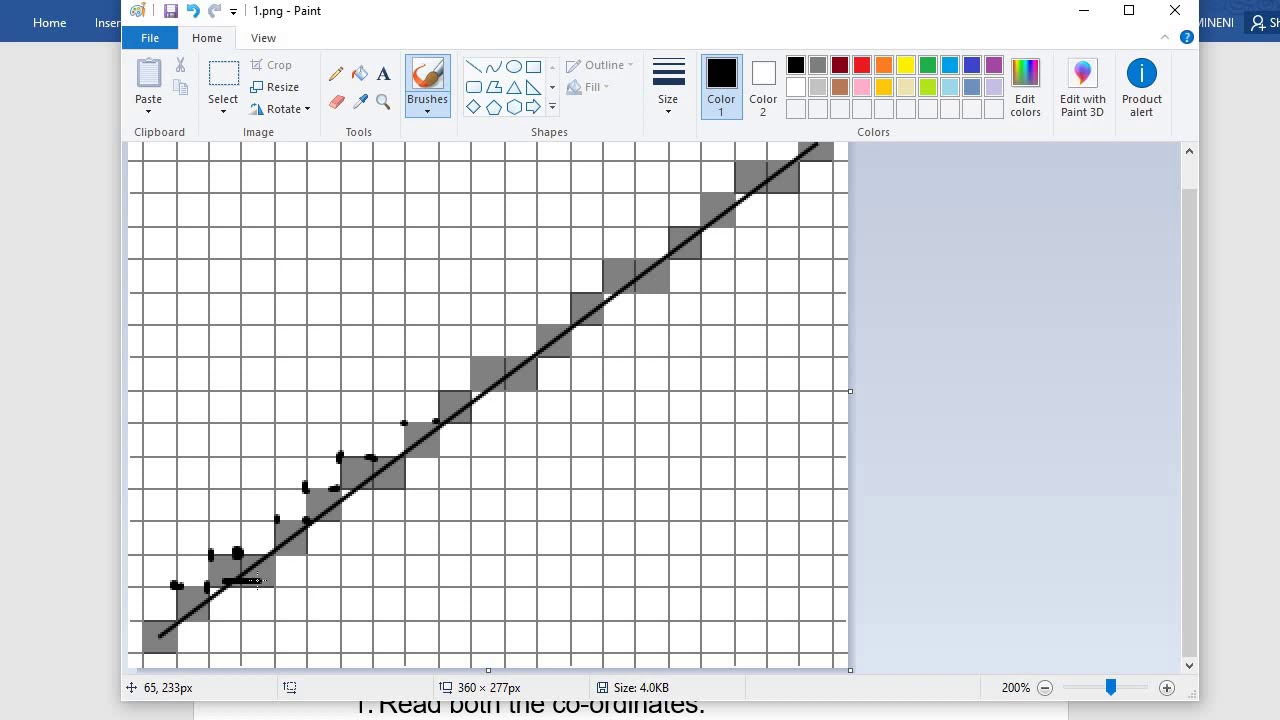Activate the Color 2 background box
Screen dimensions: 1280x720
[763, 88]
